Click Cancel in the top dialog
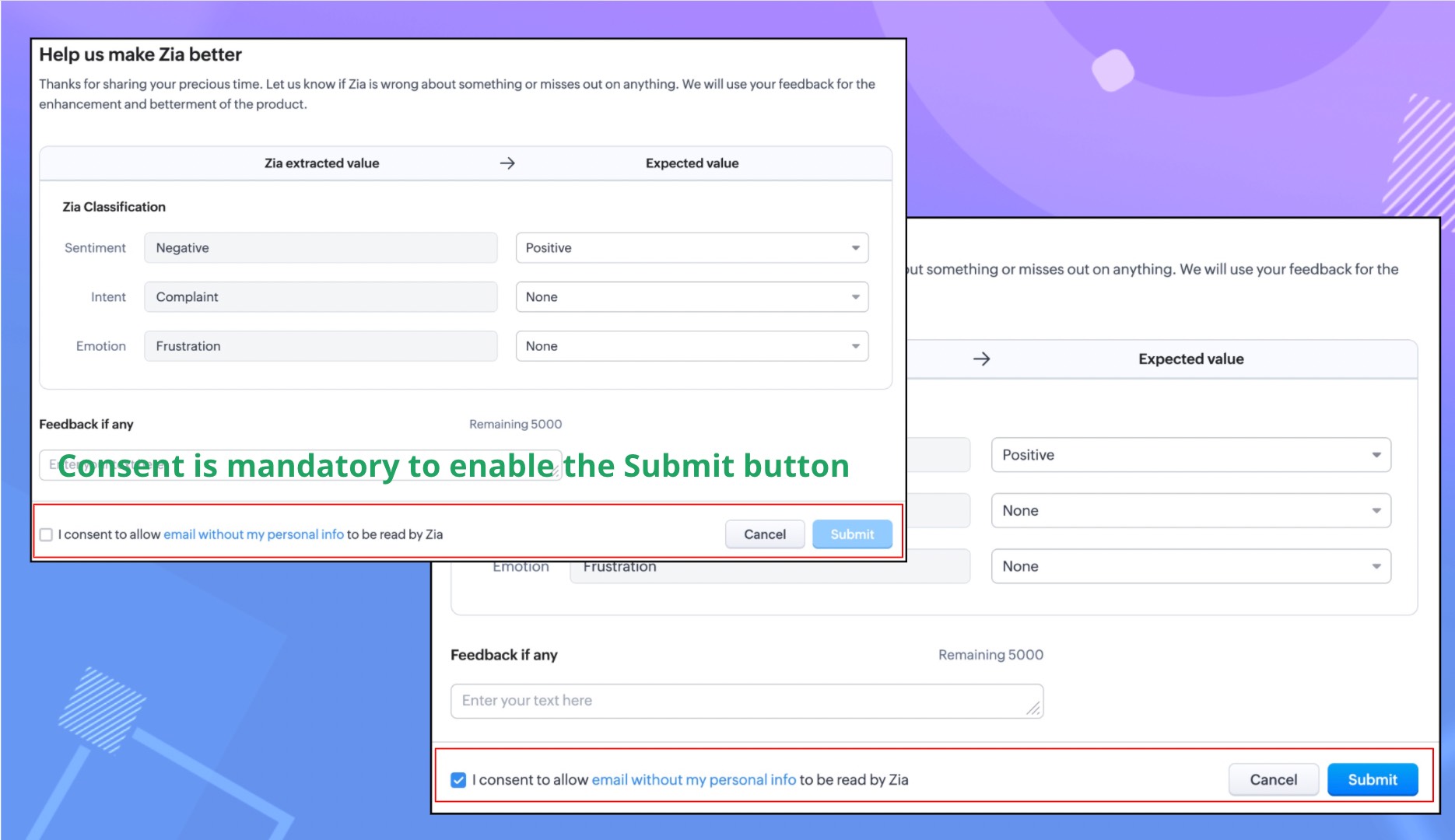The image size is (1455, 840). click(765, 534)
